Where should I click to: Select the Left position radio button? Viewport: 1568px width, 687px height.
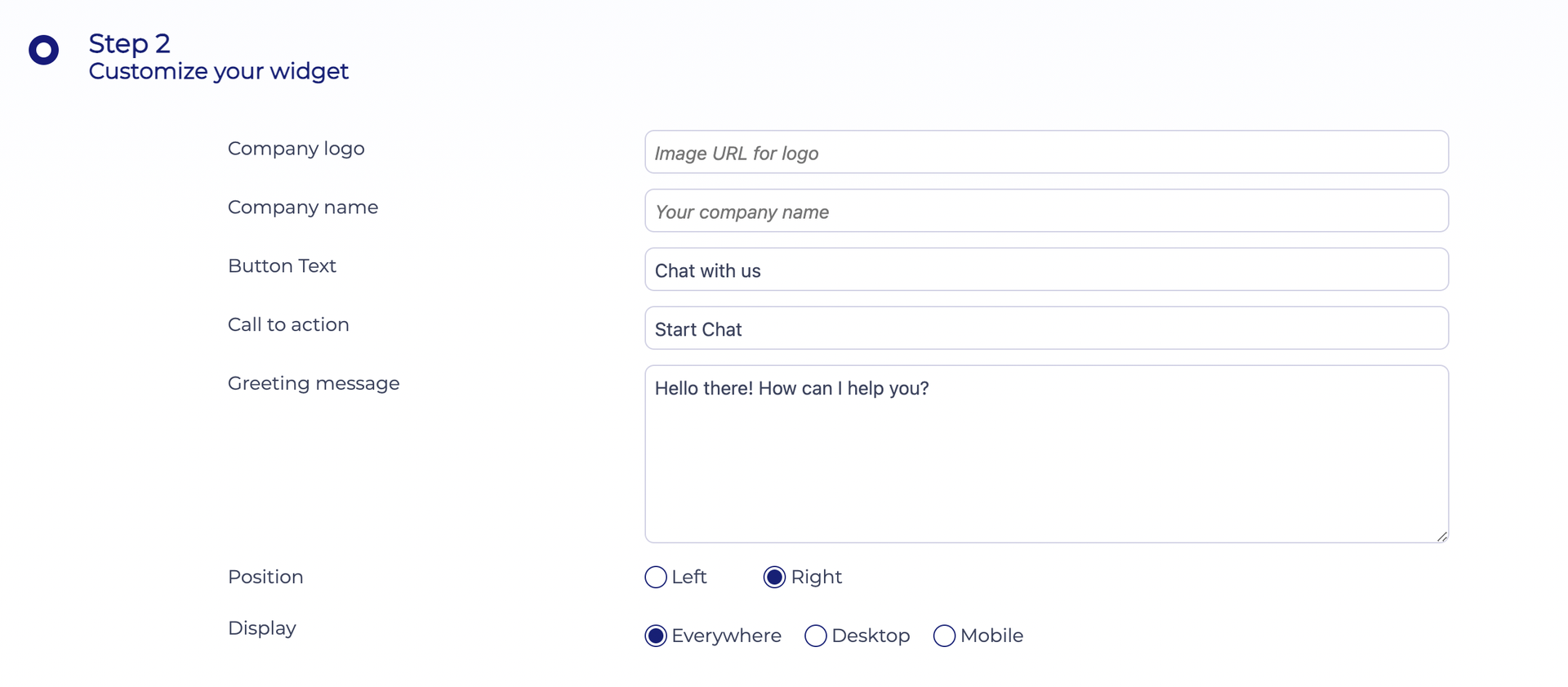pyautogui.click(x=656, y=577)
